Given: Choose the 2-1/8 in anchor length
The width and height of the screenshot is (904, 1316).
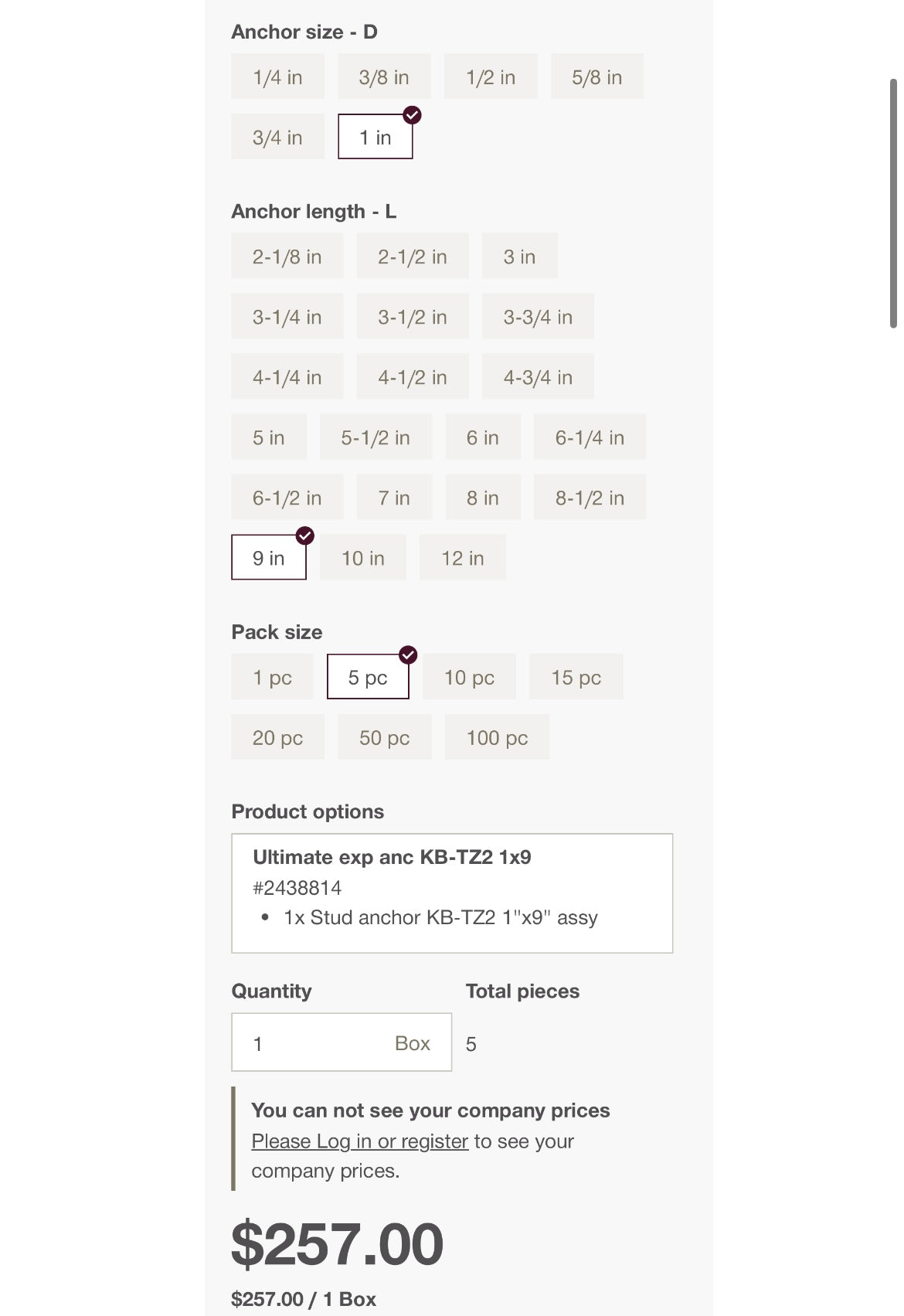Looking at the screenshot, I should [x=287, y=256].
